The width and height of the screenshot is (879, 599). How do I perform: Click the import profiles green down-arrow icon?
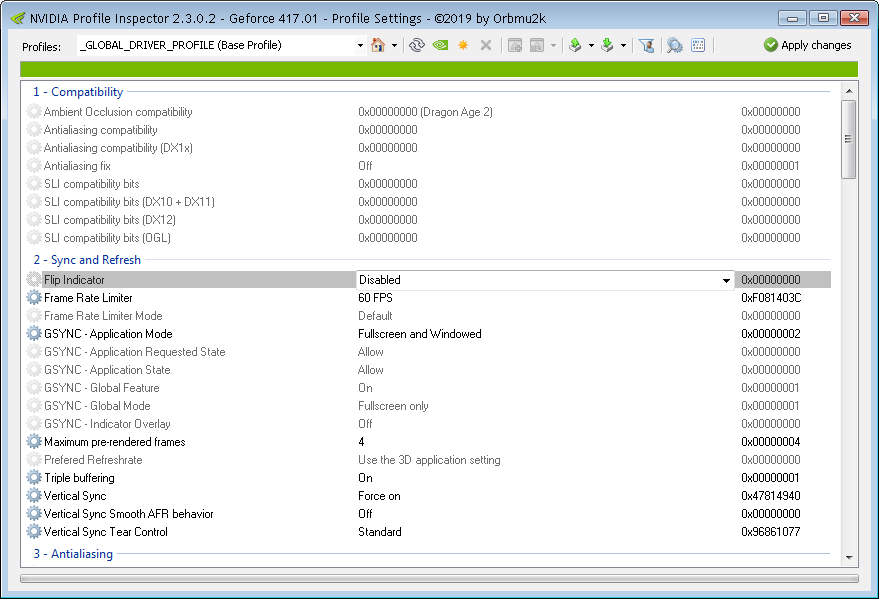pyautogui.click(x=607, y=45)
